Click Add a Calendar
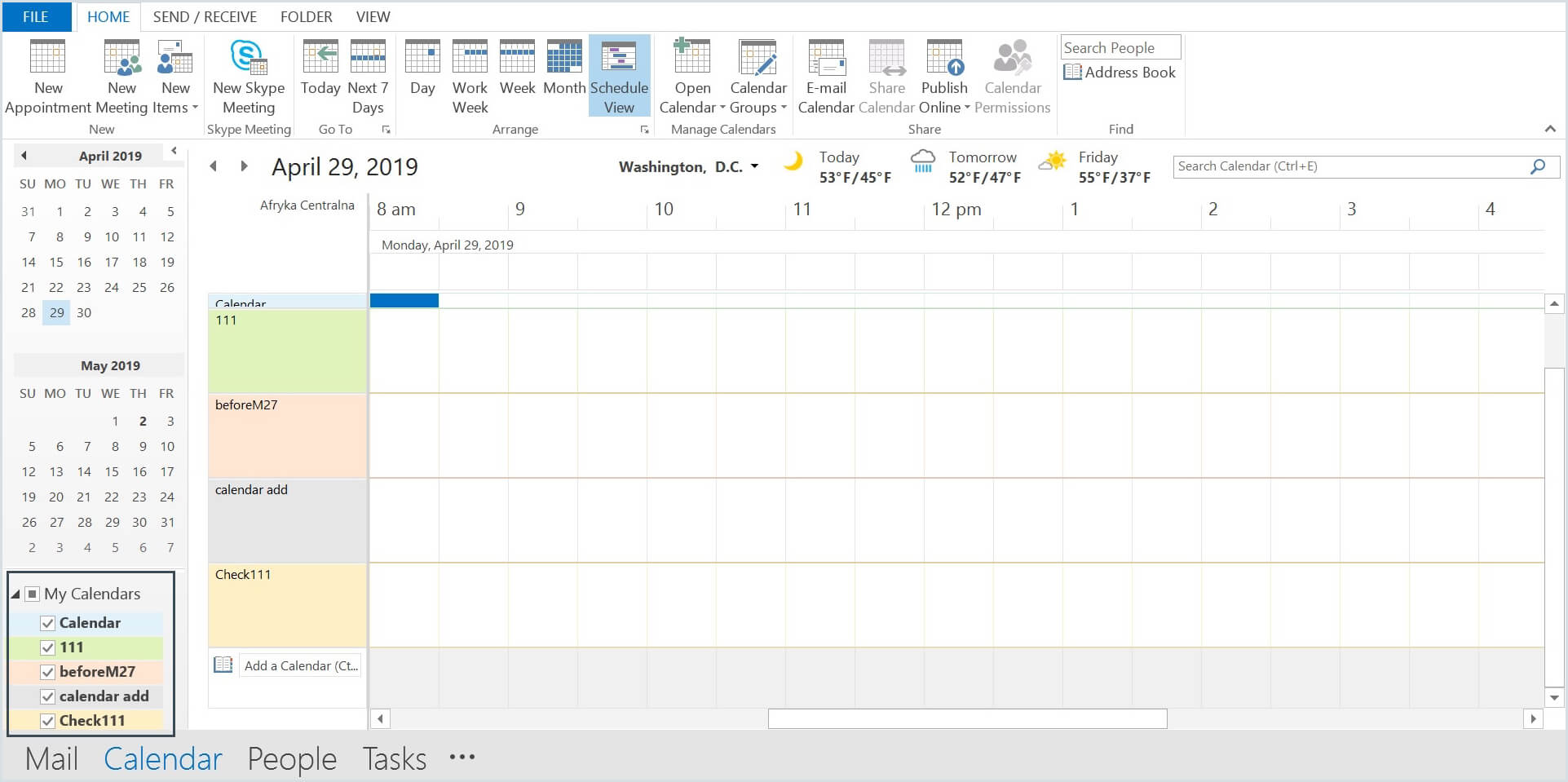This screenshot has width=1568, height=782. coord(299,665)
